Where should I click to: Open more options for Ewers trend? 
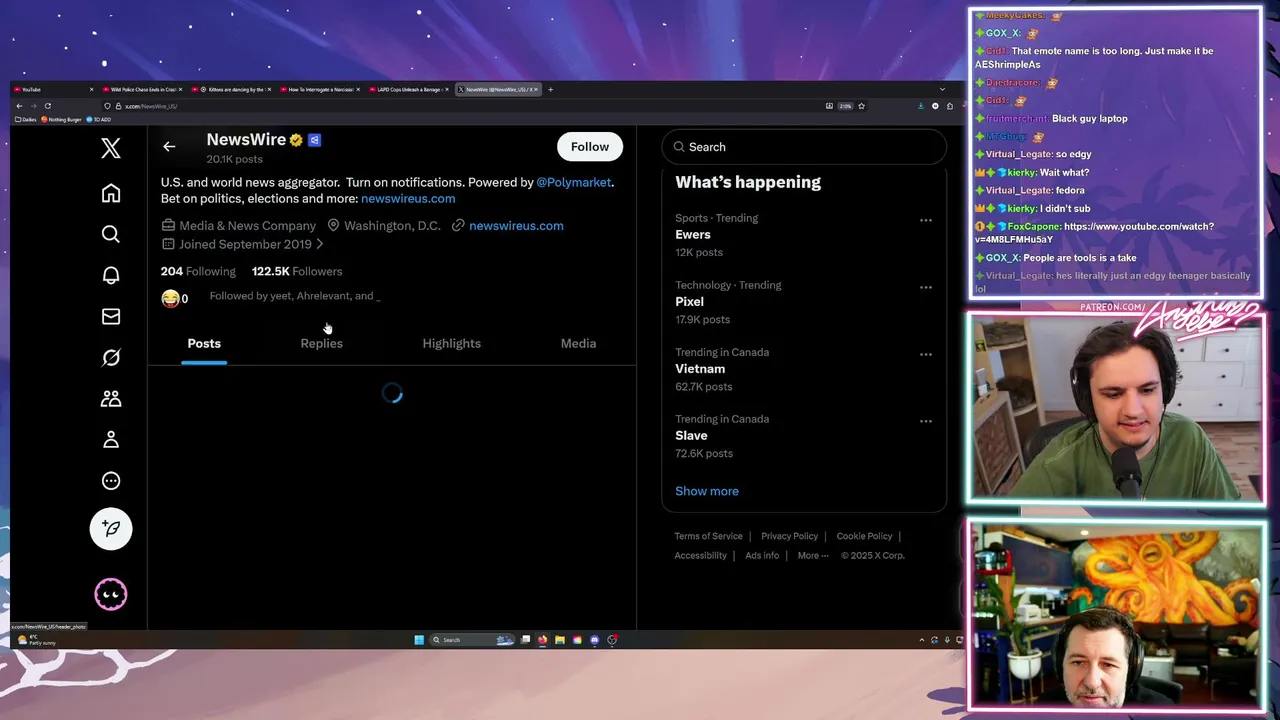coord(926,220)
